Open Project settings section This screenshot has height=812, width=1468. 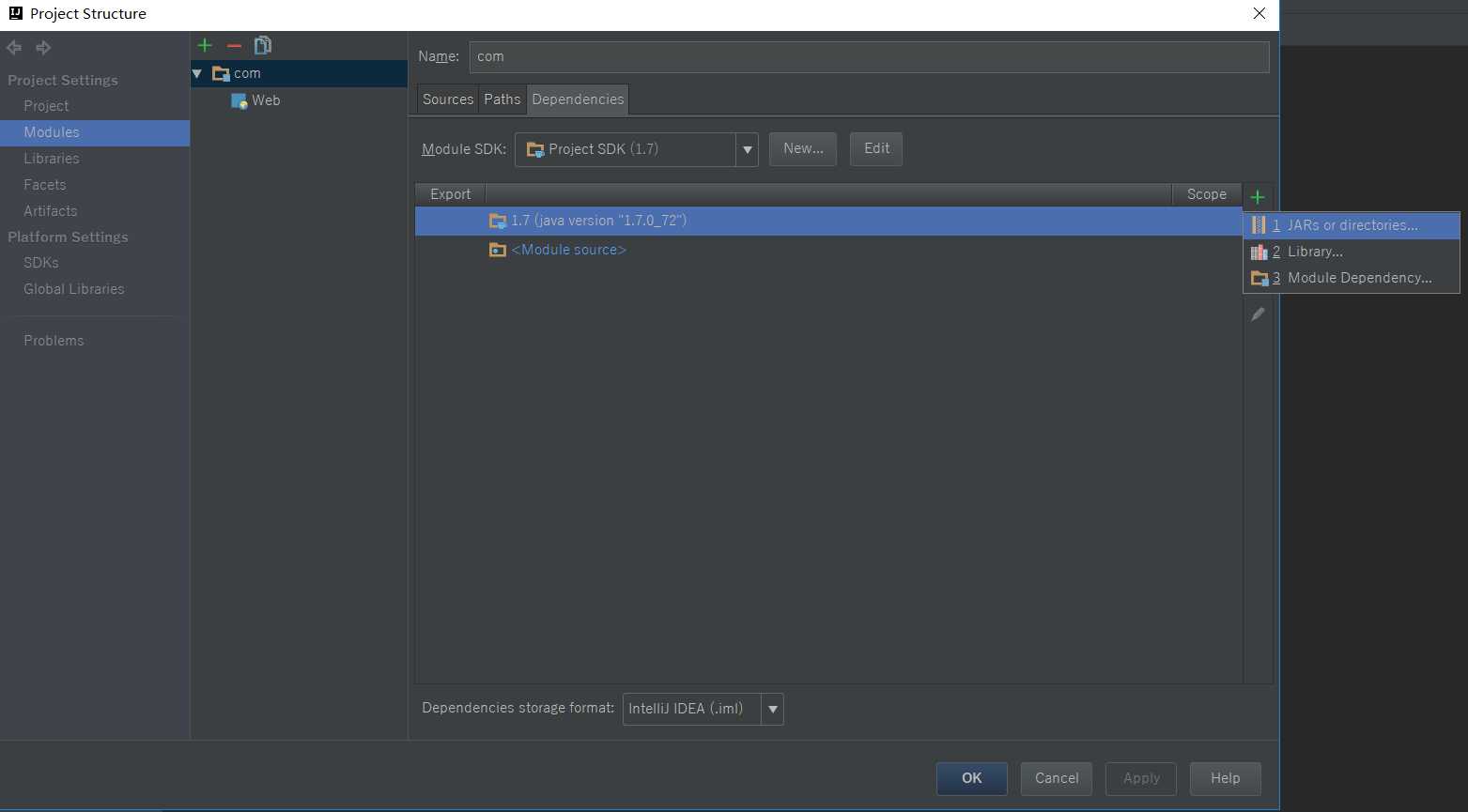pyautogui.click(x=46, y=106)
